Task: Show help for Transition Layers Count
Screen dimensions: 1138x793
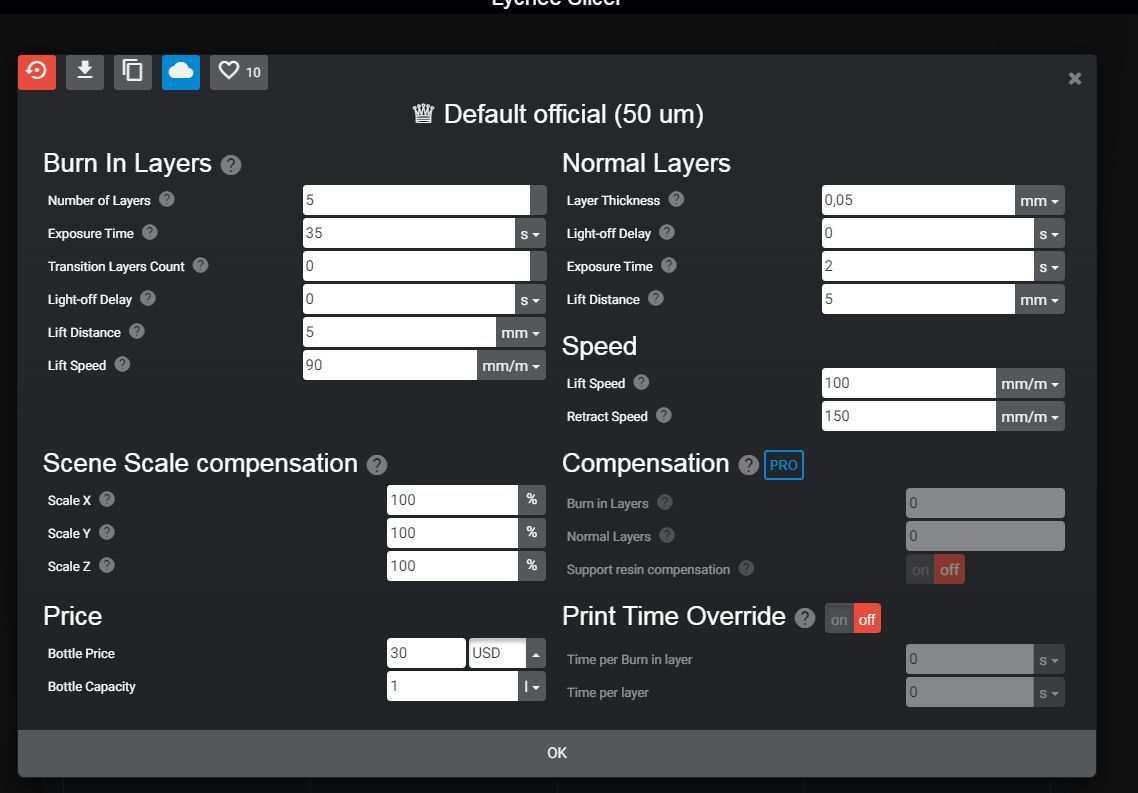Action: [x=200, y=266]
